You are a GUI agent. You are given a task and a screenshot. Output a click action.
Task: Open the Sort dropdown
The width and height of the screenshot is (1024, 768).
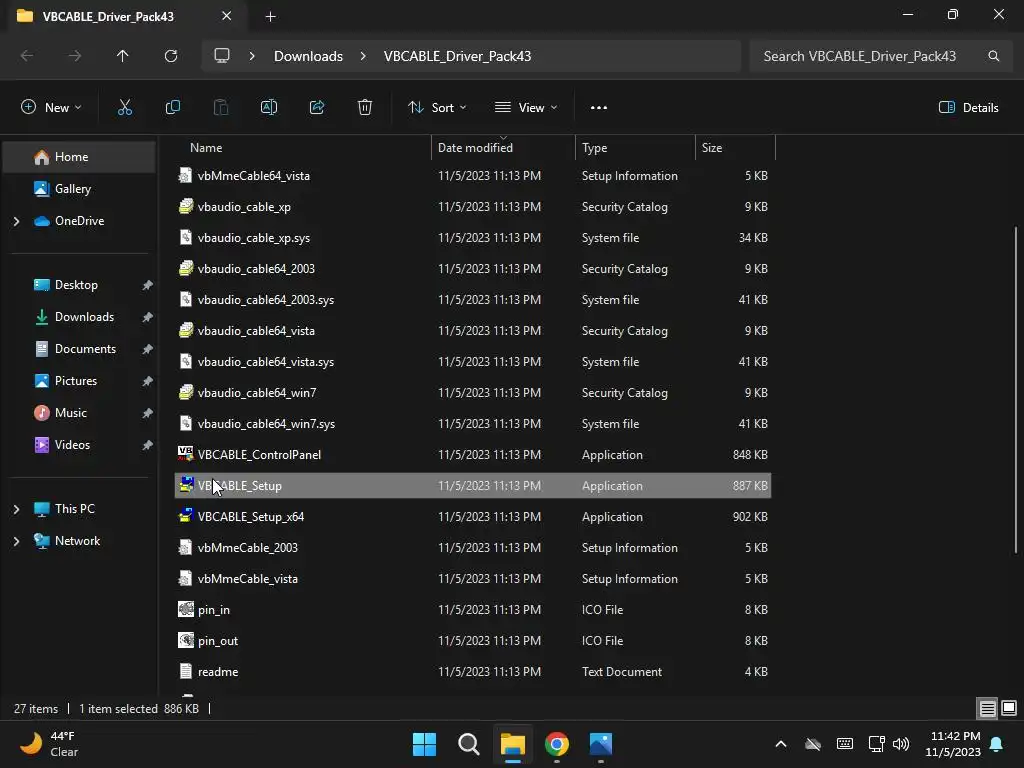[x=436, y=108]
